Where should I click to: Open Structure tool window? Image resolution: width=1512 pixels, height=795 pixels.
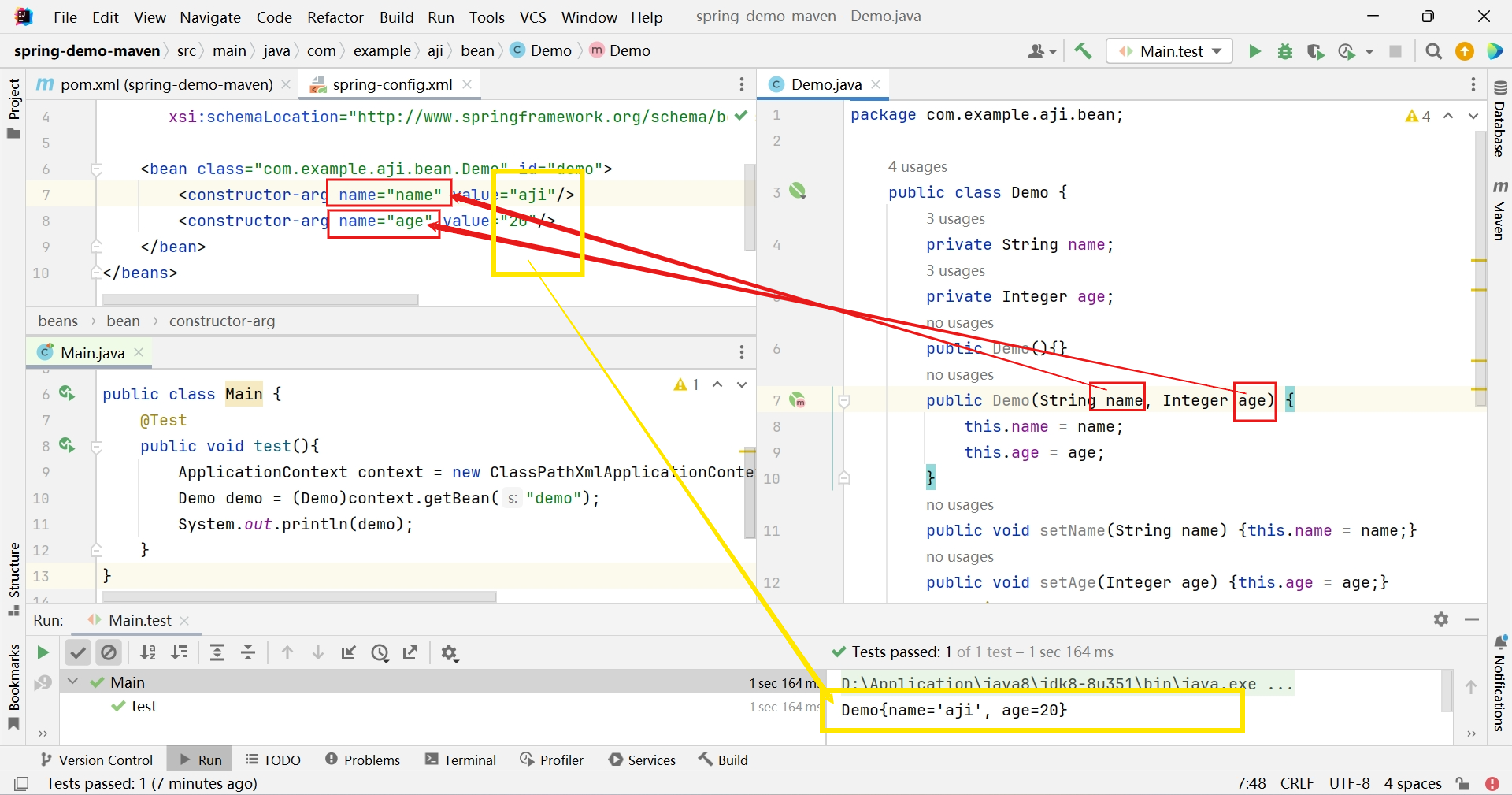[13, 579]
